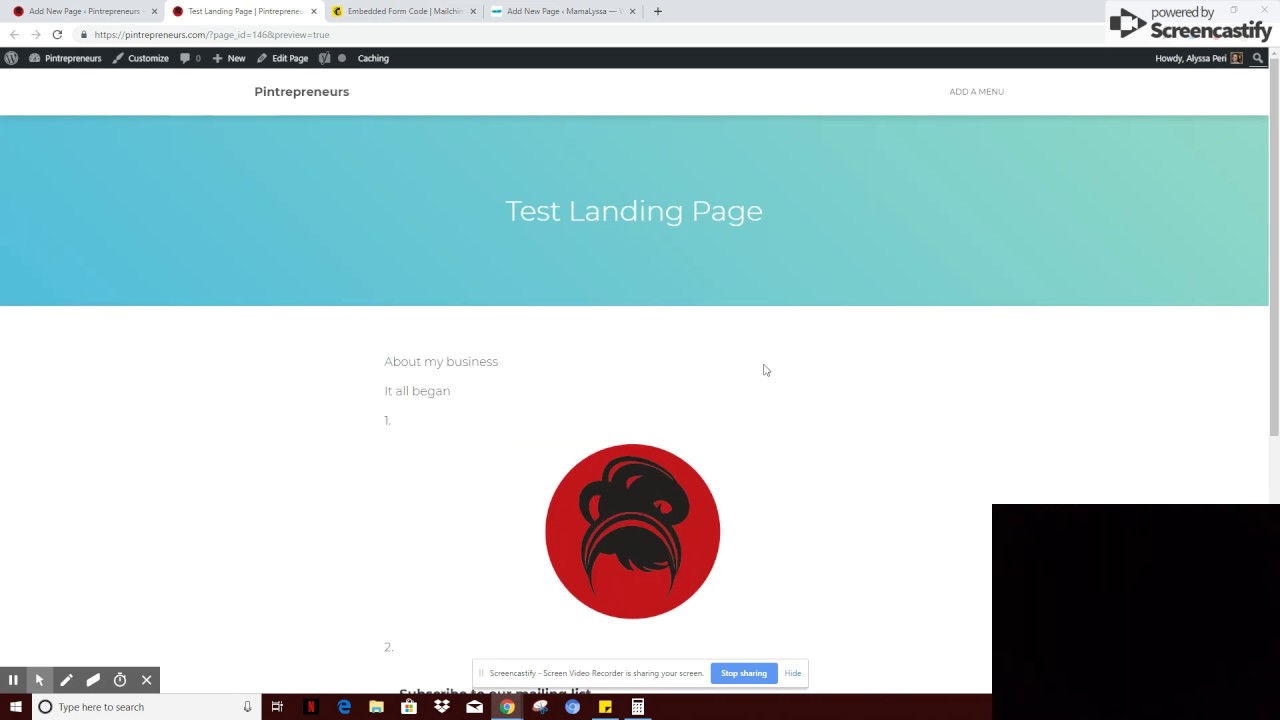Click the Test Landing Page heading
This screenshot has width=1280, height=720.
634,211
